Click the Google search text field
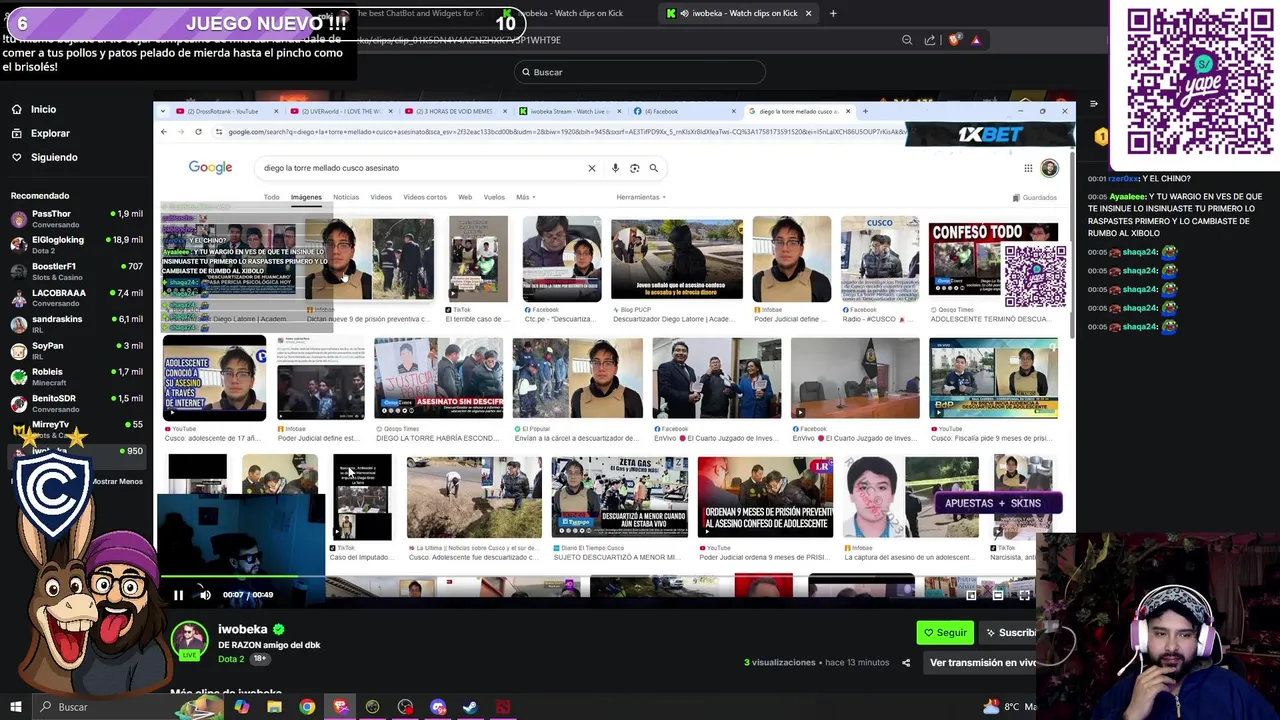Screen dimensions: 1280x720 [420, 168]
